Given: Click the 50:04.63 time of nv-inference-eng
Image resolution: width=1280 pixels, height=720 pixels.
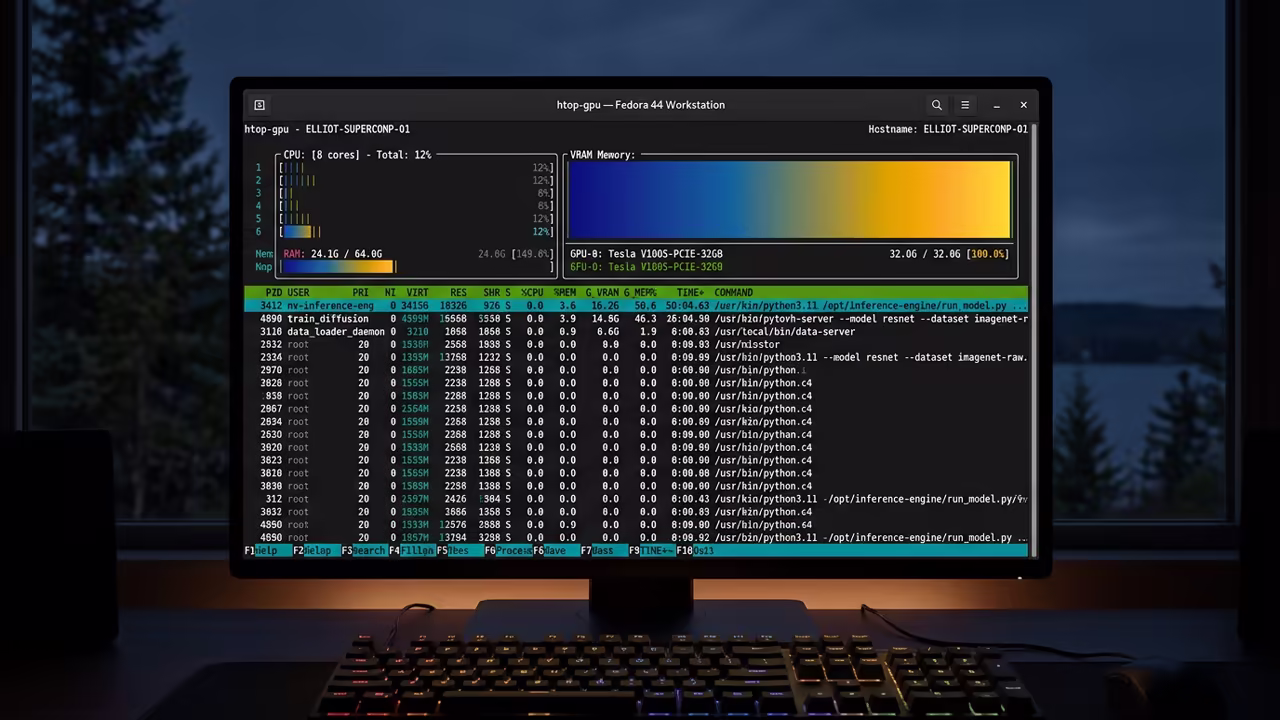Looking at the screenshot, I should pyautogui.click(x=687, y=306).
